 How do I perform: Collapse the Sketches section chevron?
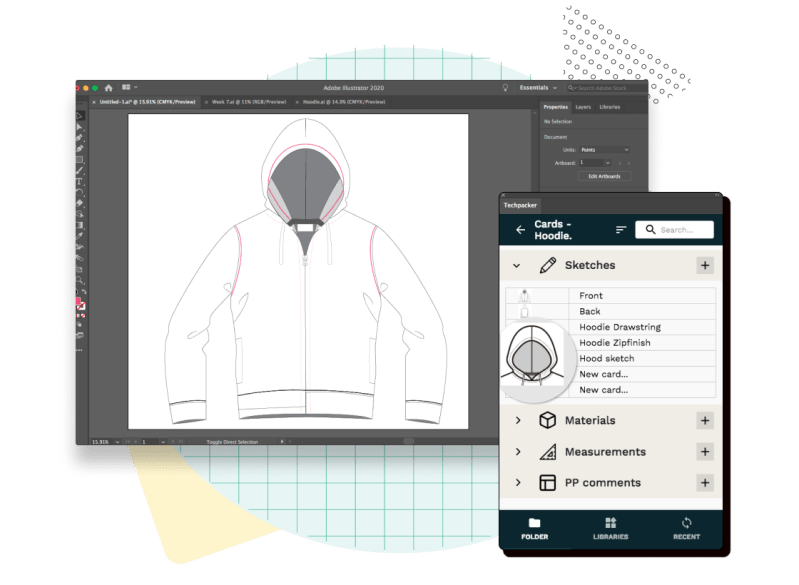(x=517, y=265)
